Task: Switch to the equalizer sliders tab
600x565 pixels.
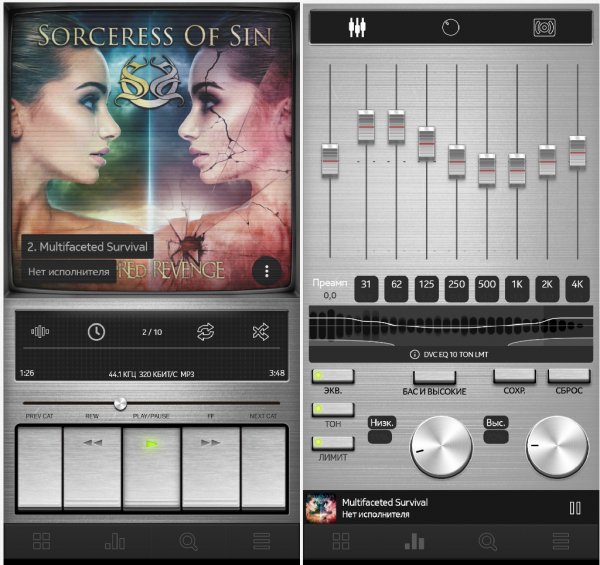Action: click(x=357, y=27)
